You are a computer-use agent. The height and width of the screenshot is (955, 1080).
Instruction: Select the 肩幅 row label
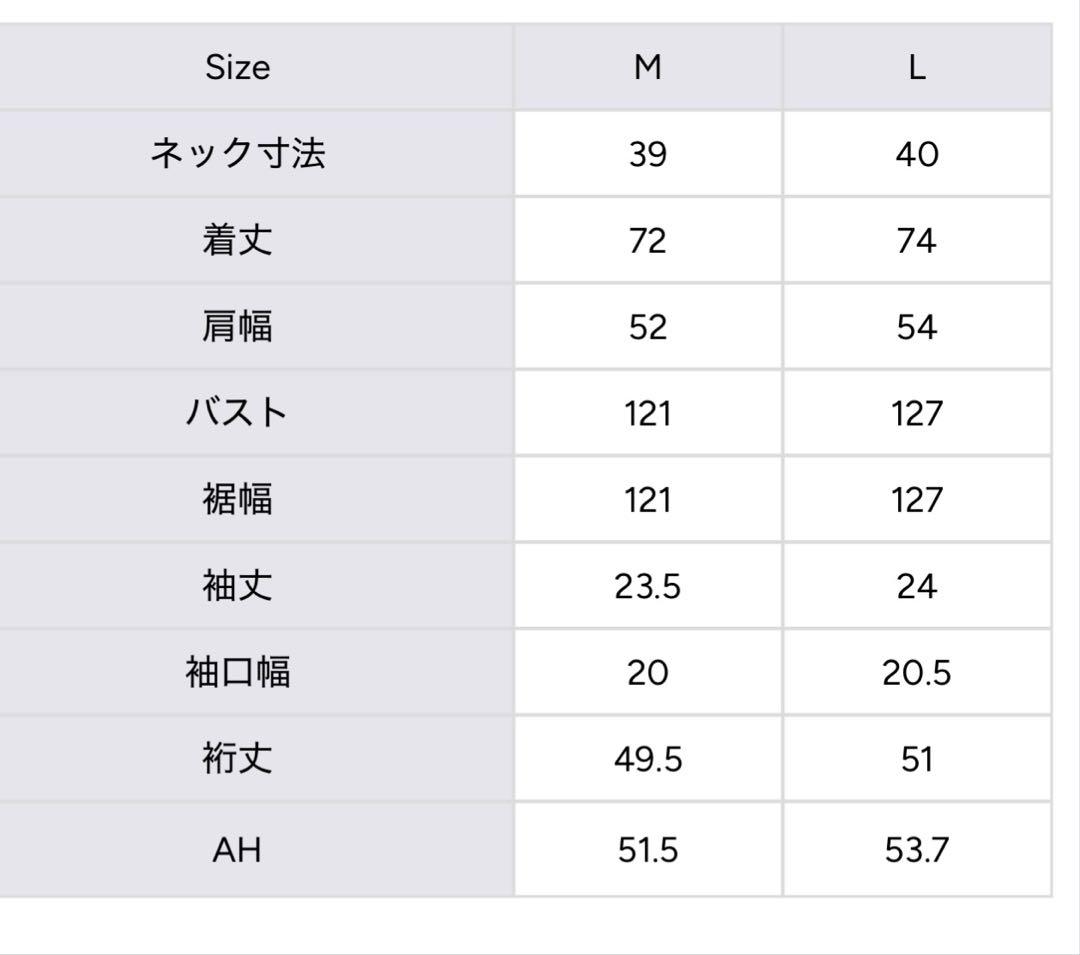coord(238,326)
